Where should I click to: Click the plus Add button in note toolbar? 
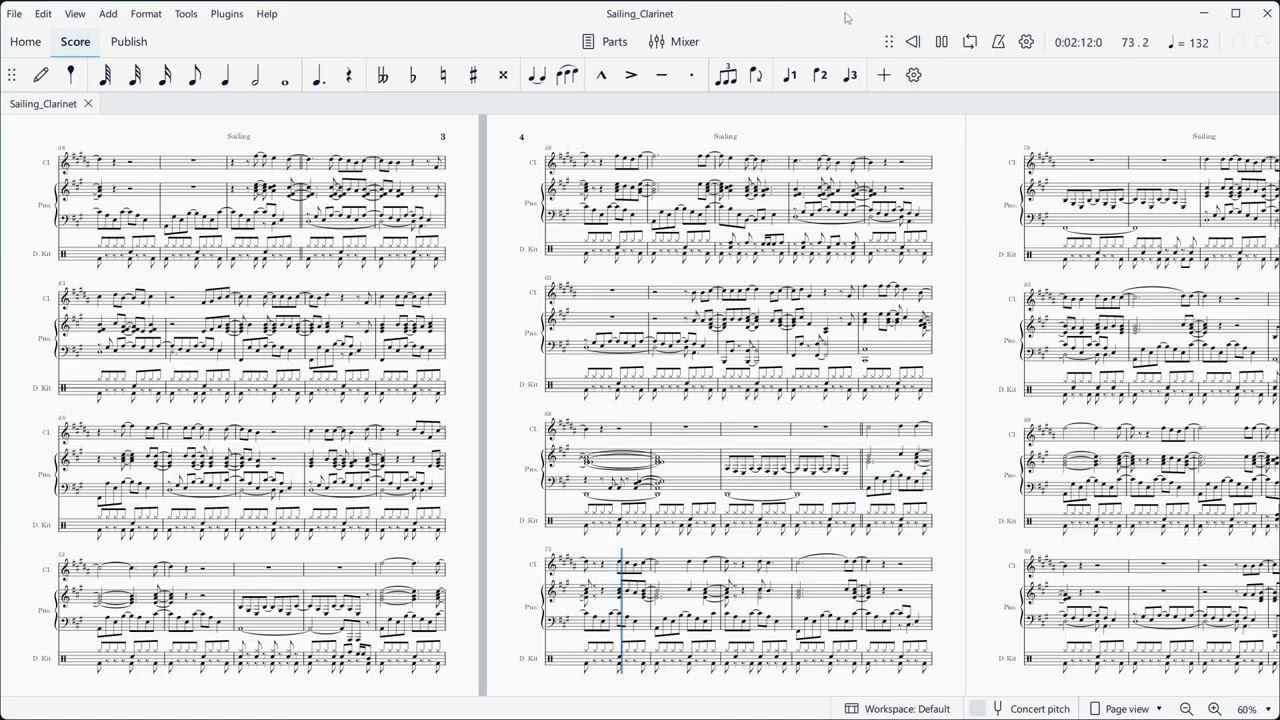[x=884, y=75]
